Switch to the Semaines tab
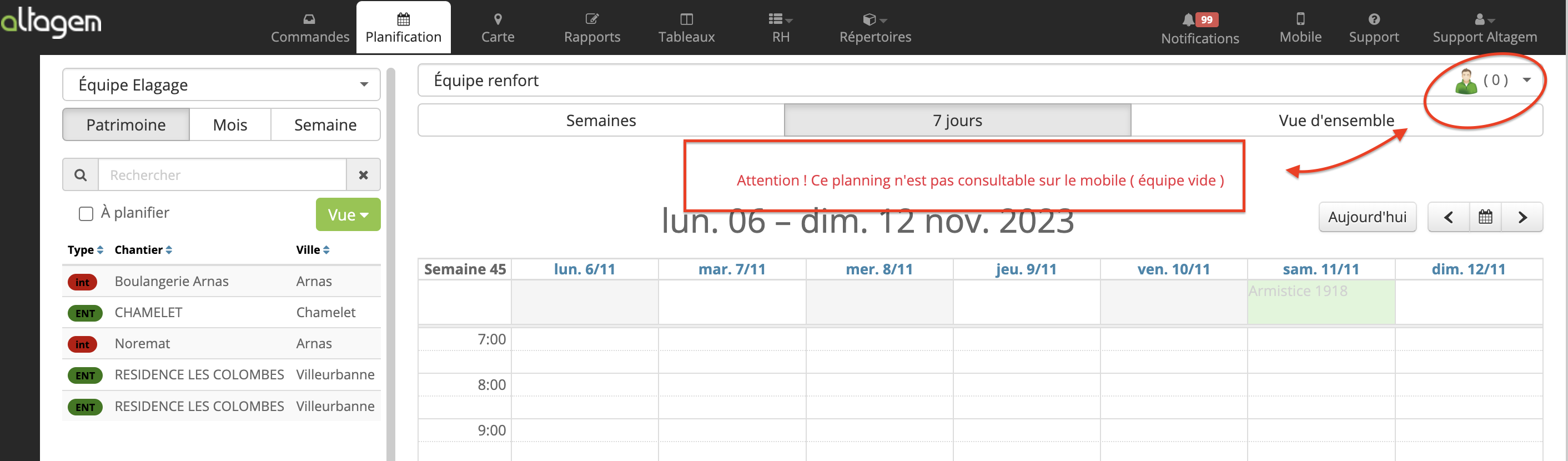Image resolution: width=1568 pixels, height=461 pixels. click(601, 120)
